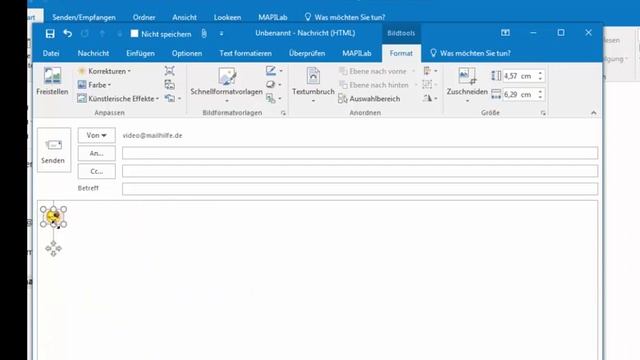Open the Größe dialog launcher

(543, 113)
